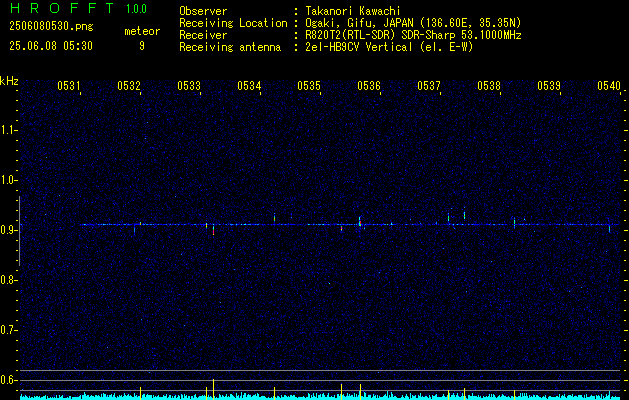Click the Receiving antenna 2el-HB9CV line
This screenshot has width=629, height=400.
pyautogui.click(x=389, y=47)
